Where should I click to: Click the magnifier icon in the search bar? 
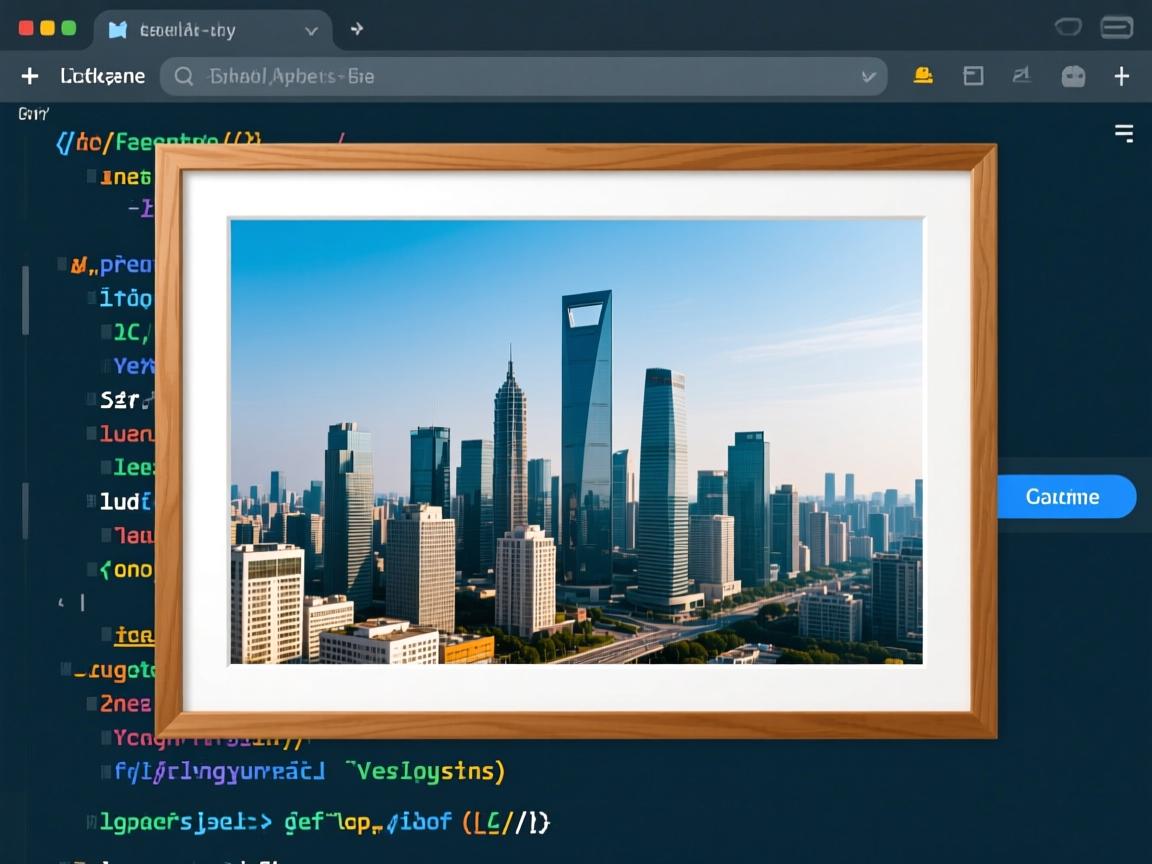(184, 76)
